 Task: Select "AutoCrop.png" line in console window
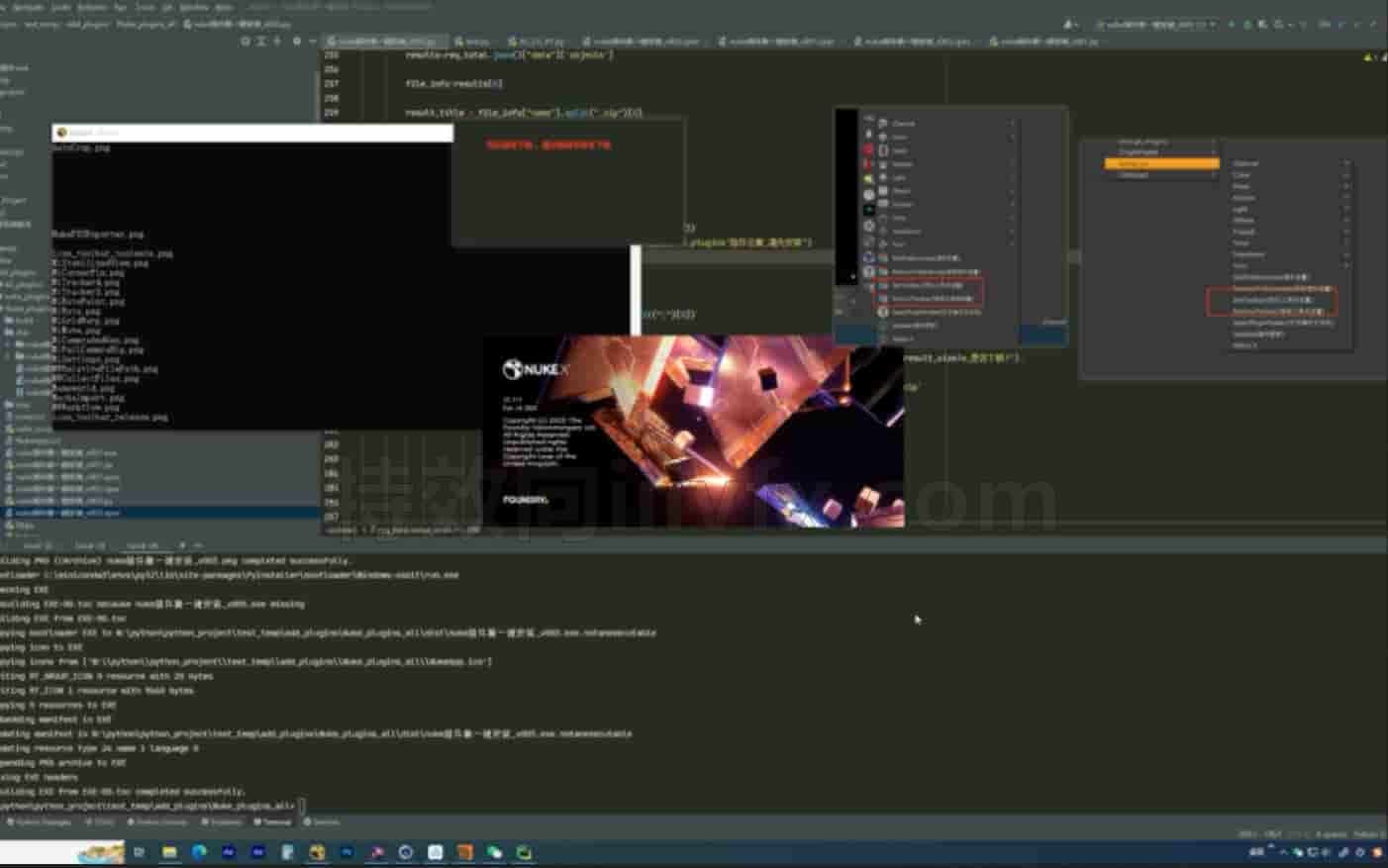(81, 147)
